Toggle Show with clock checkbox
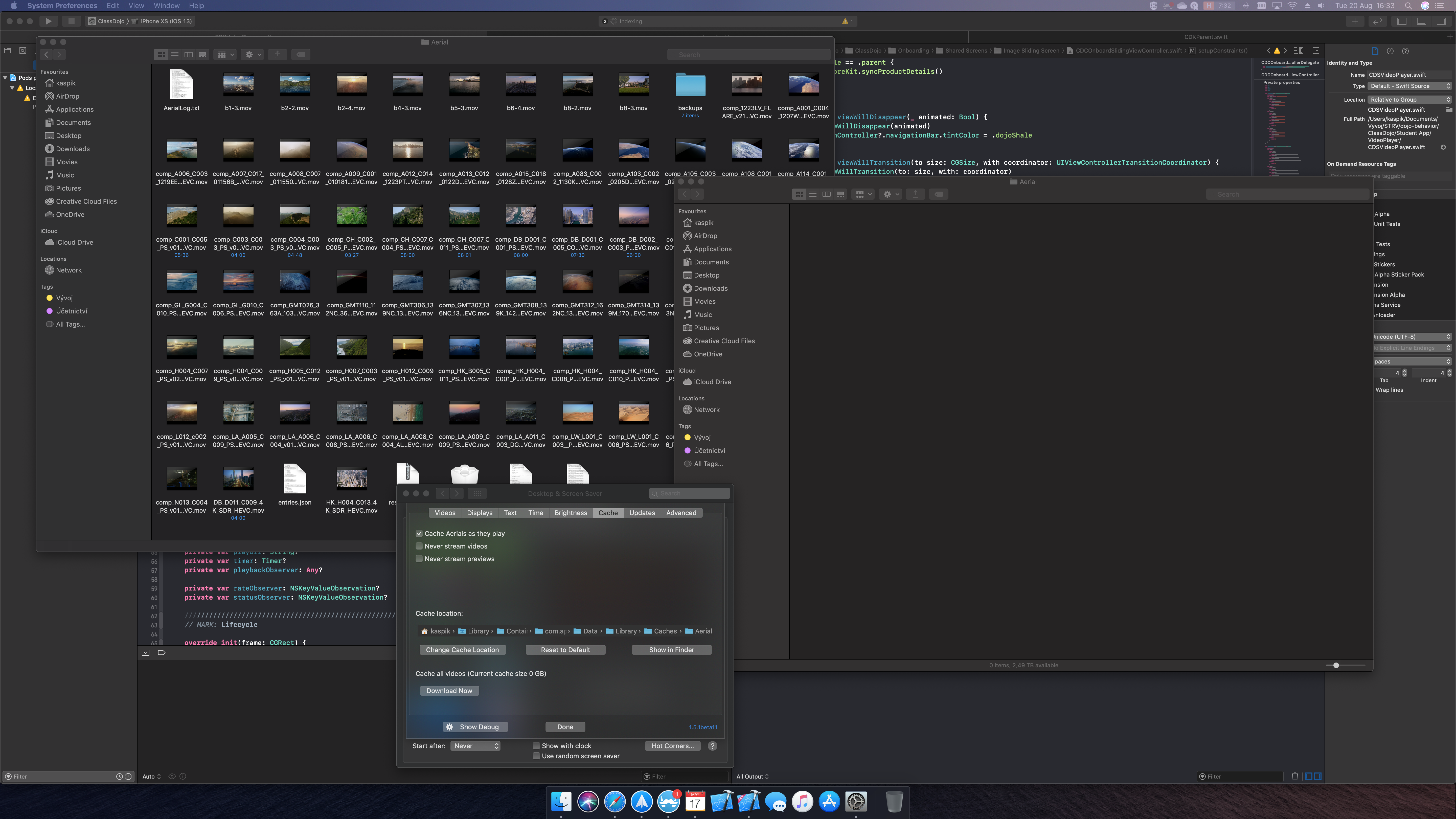This screenshot has width=1456, height=819. tap(536, 746)
